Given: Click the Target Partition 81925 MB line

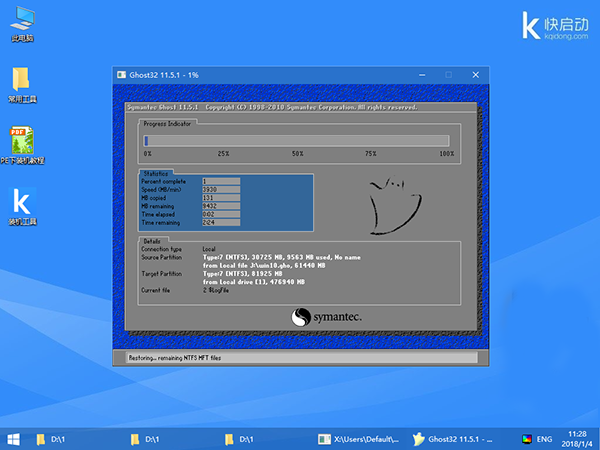Looking at the screenshot, I should pyautogui.click(x=243, y=274).
